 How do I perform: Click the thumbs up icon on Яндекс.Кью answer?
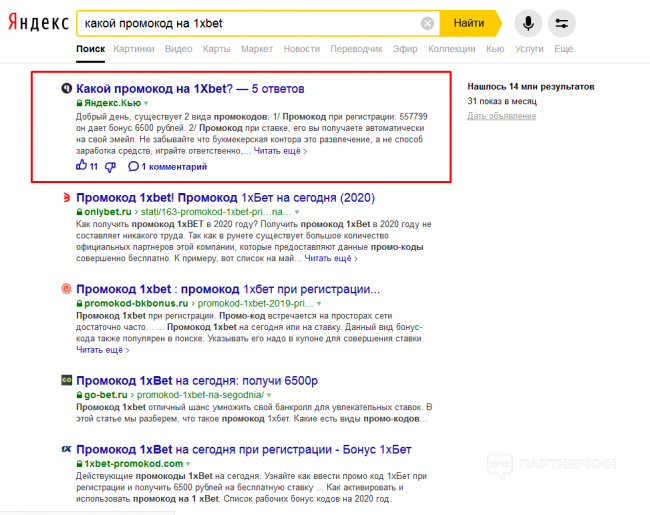pos(82,166)
